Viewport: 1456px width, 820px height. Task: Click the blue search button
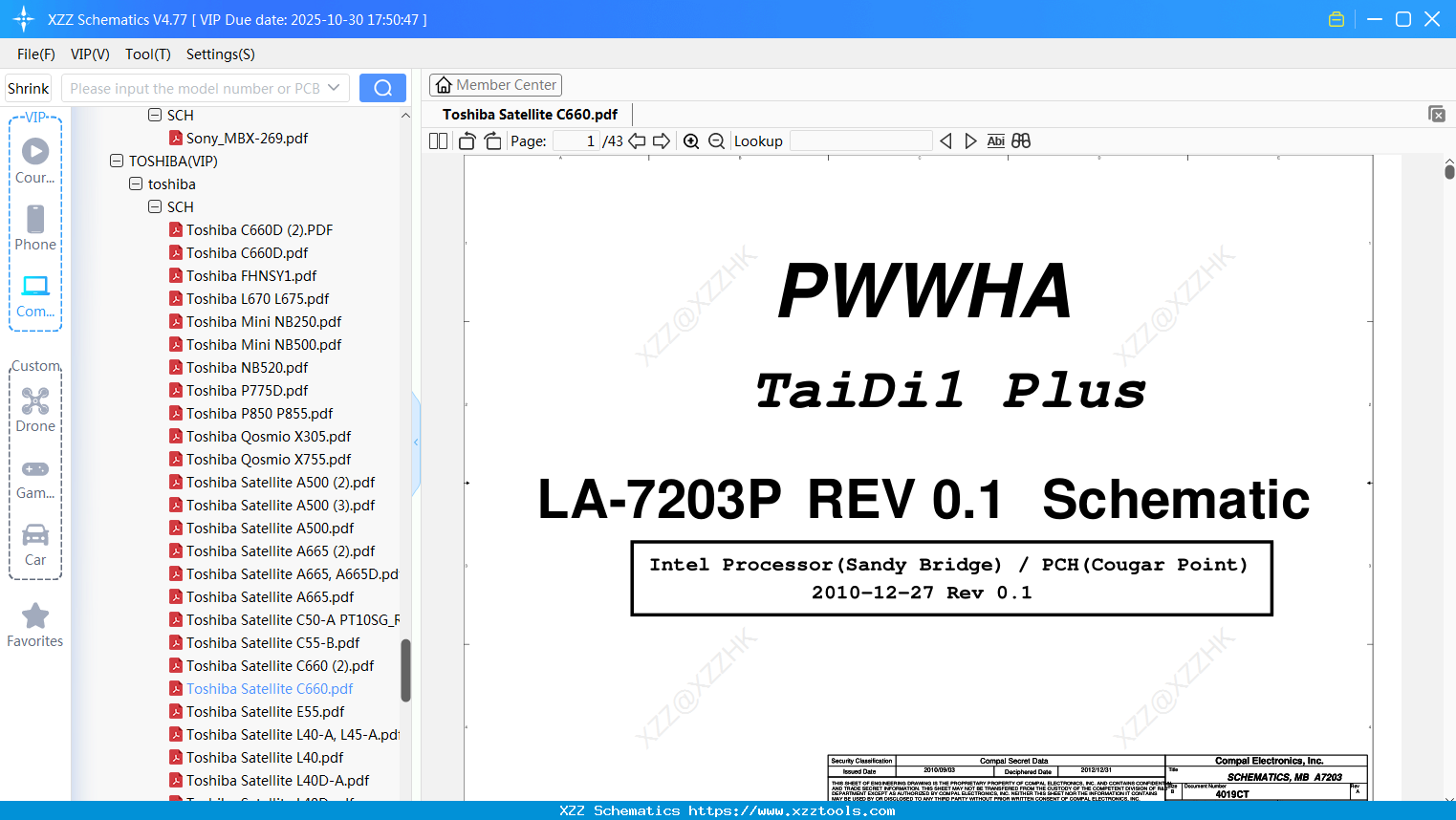coord(382,88)
